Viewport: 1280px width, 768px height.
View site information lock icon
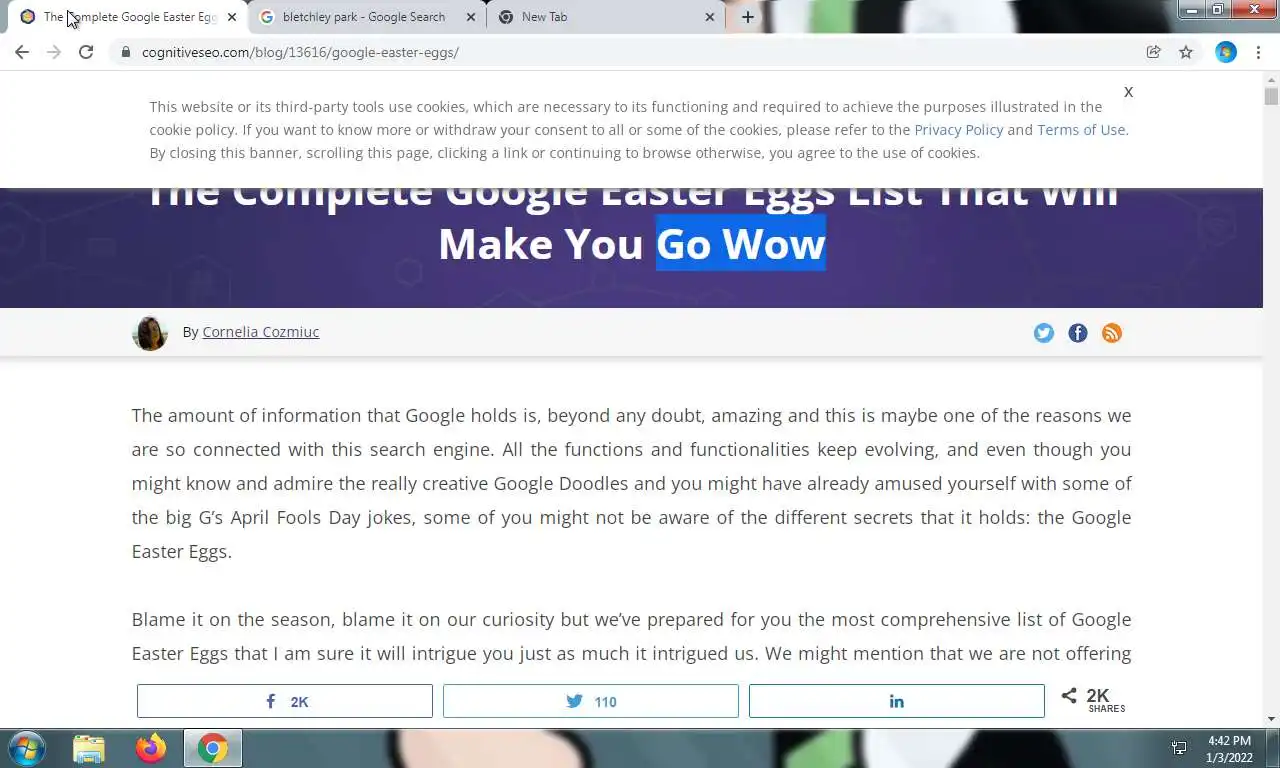pyautogui.click(x=125, y=52)
